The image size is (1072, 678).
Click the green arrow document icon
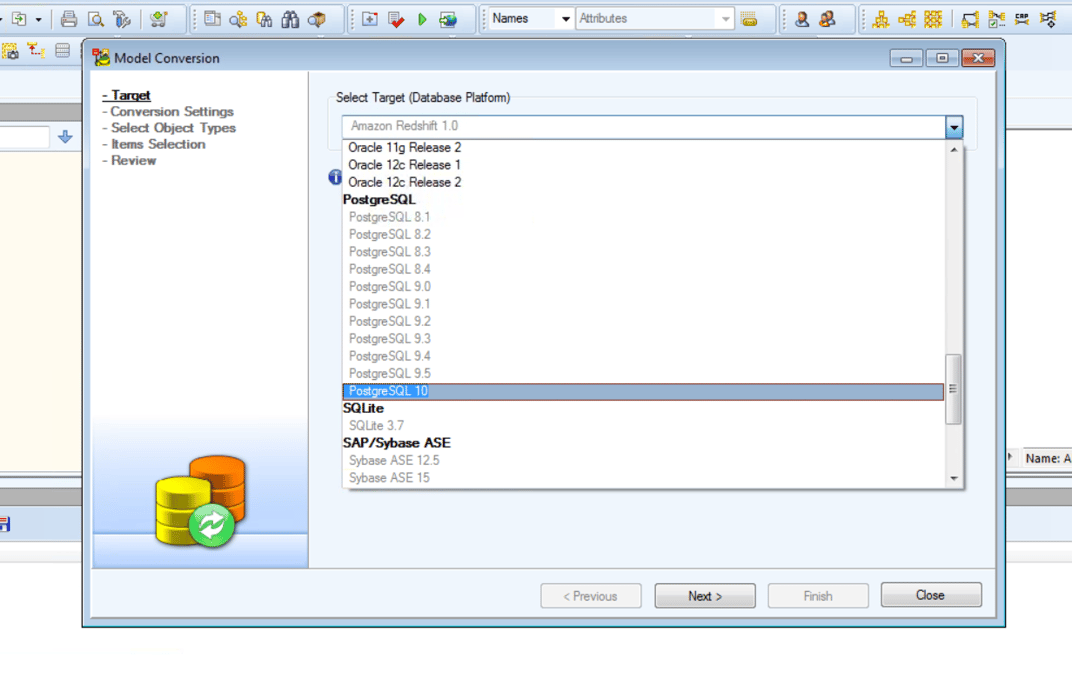click(x=19, y=19)
